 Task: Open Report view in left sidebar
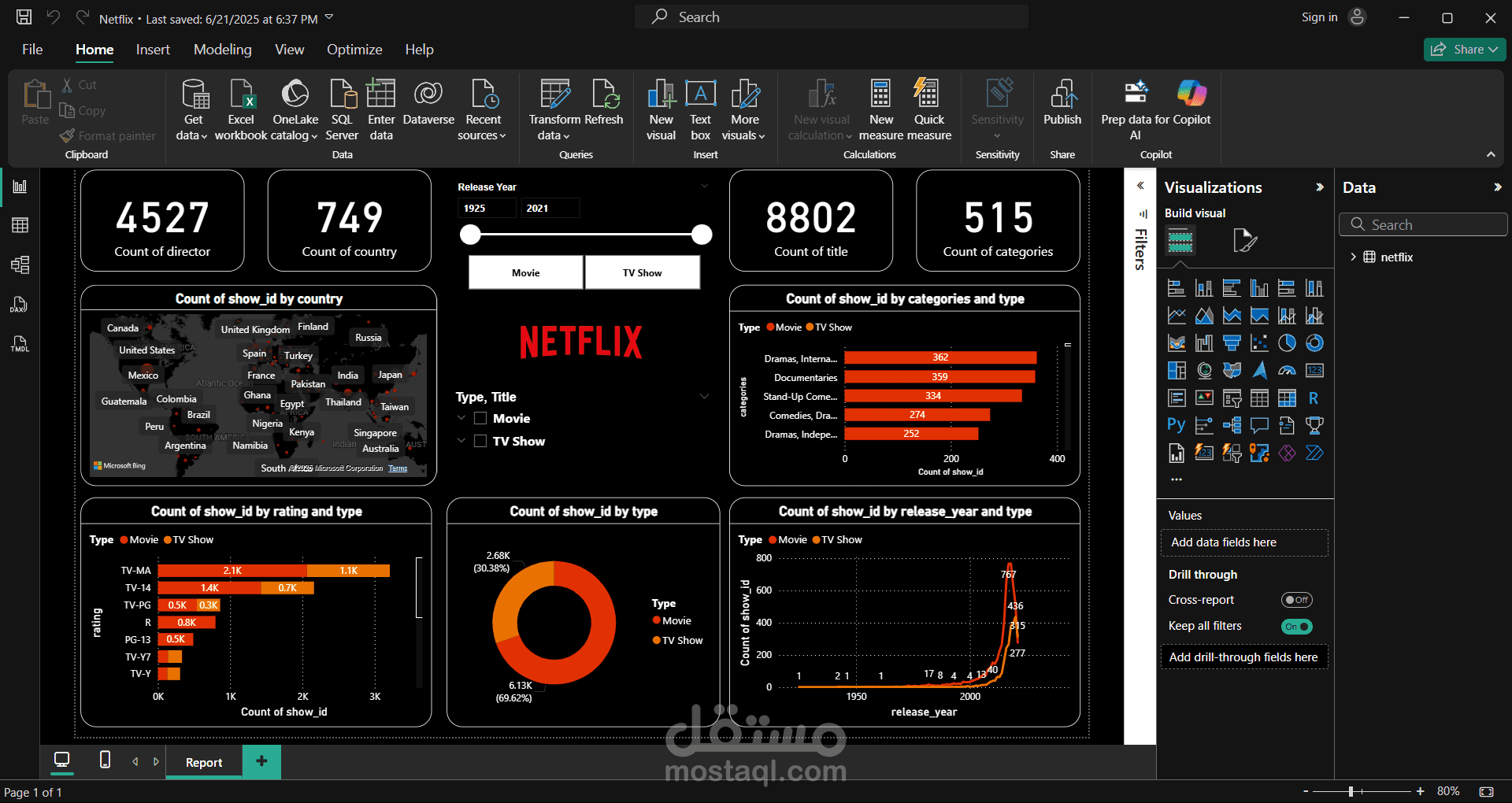(20, 187)
